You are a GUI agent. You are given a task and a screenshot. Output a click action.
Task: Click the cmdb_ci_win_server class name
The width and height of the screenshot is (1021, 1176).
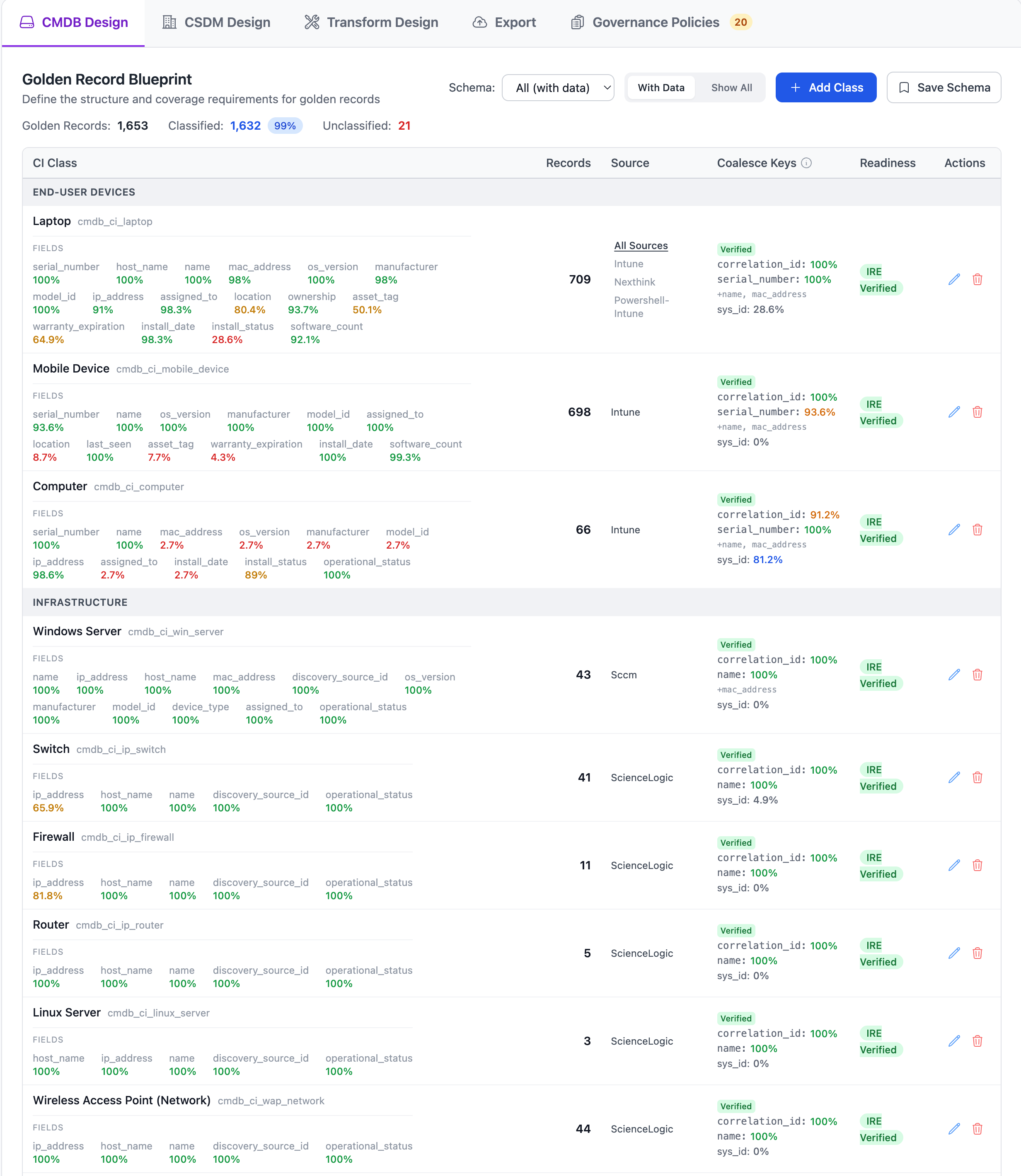coord(176,632)
